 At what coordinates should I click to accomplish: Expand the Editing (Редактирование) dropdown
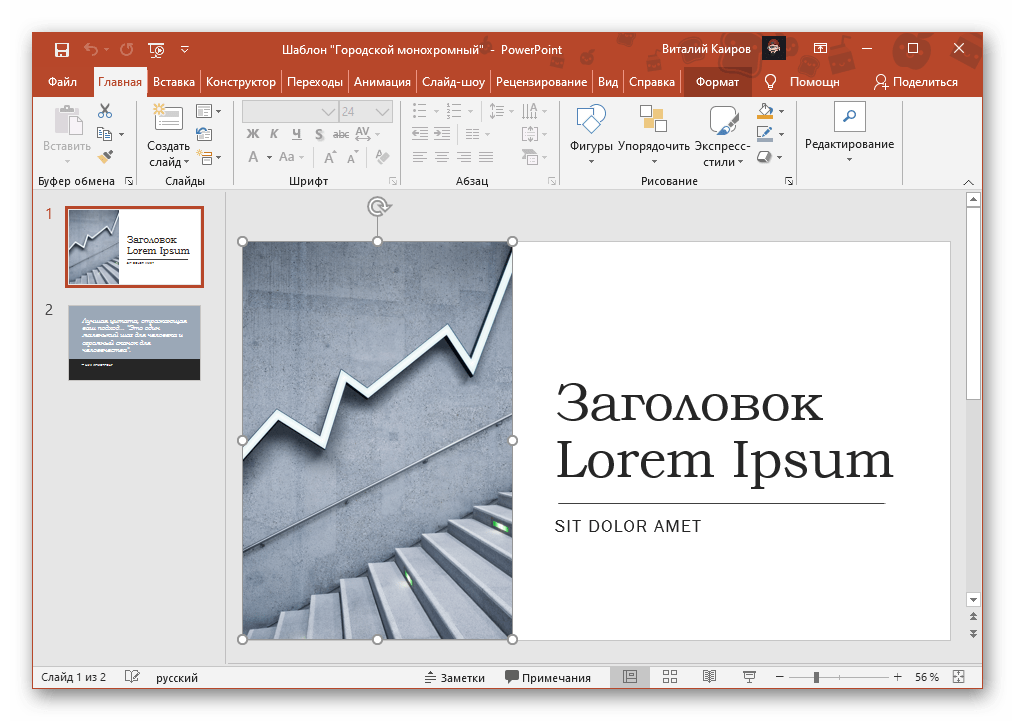(849, 158)
